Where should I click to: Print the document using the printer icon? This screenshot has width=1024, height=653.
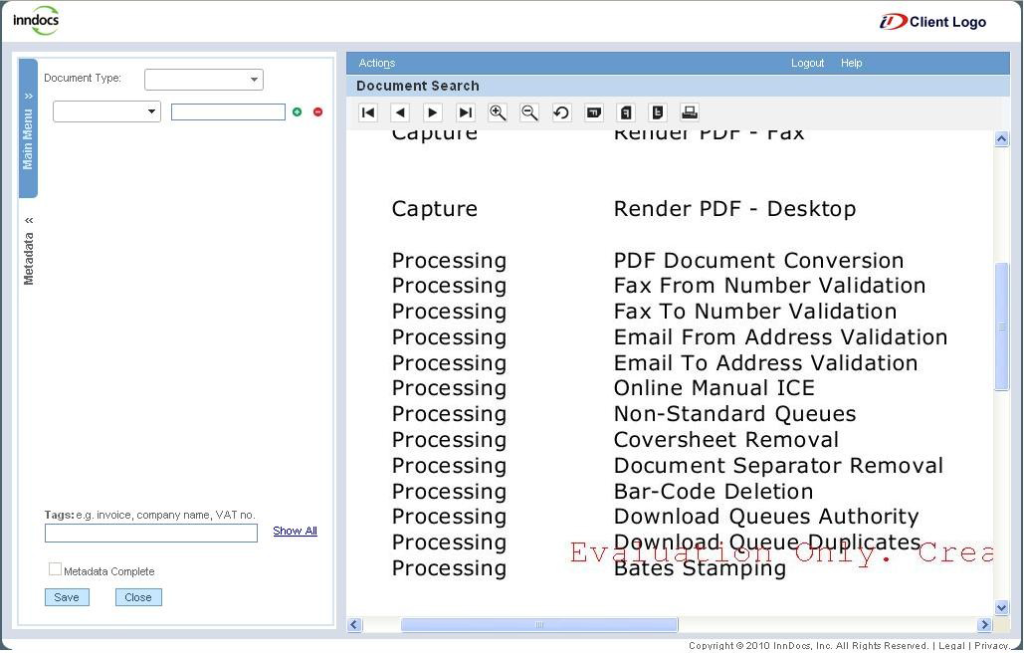pyautogui.click(x=690, y=112)
